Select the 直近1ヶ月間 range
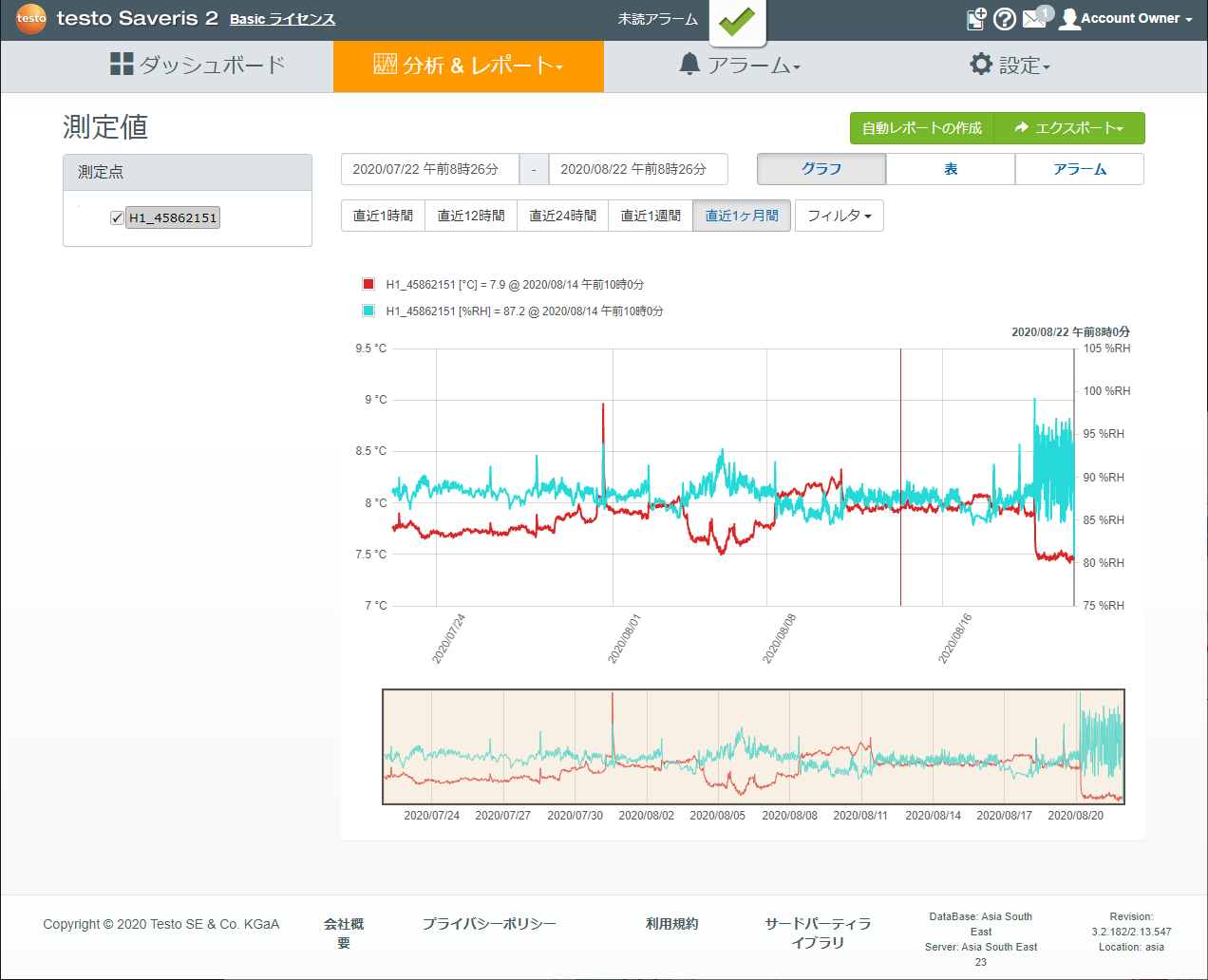The height and width of the screenshot is (980, 1208). coord(742,216)
